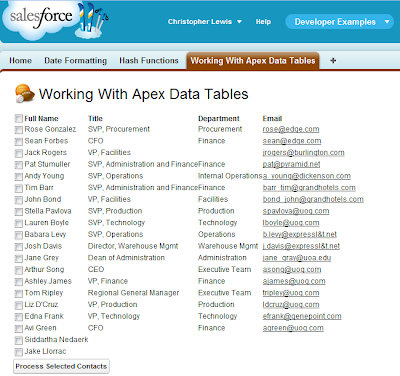Select the Jake Llorrac checkbox
The height and width of the screenshot is (376, 400).
click(x=19, y=352)
